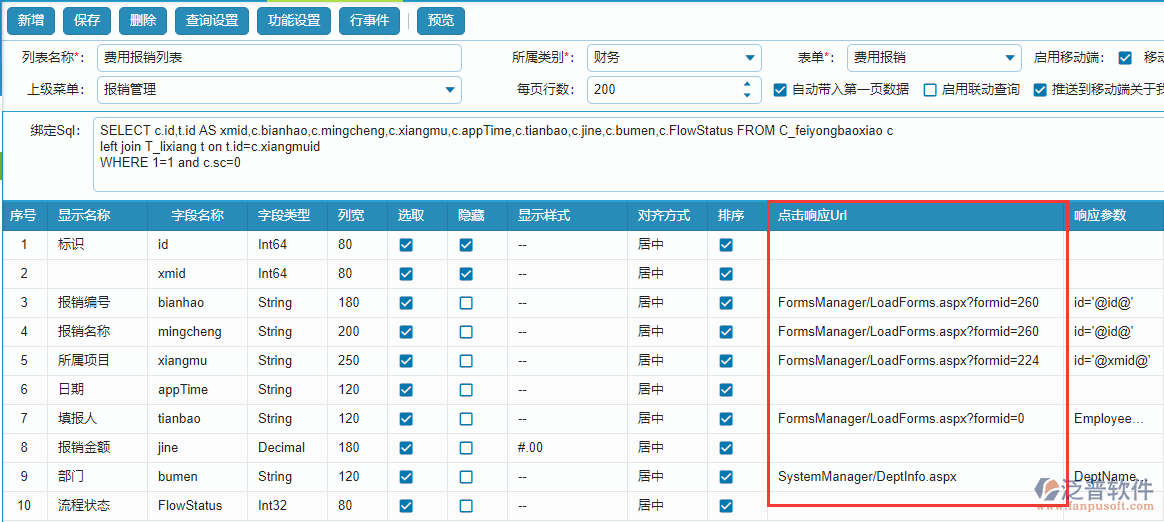
Task: Click the 填报人 display name cell
Action: point(97,418)
